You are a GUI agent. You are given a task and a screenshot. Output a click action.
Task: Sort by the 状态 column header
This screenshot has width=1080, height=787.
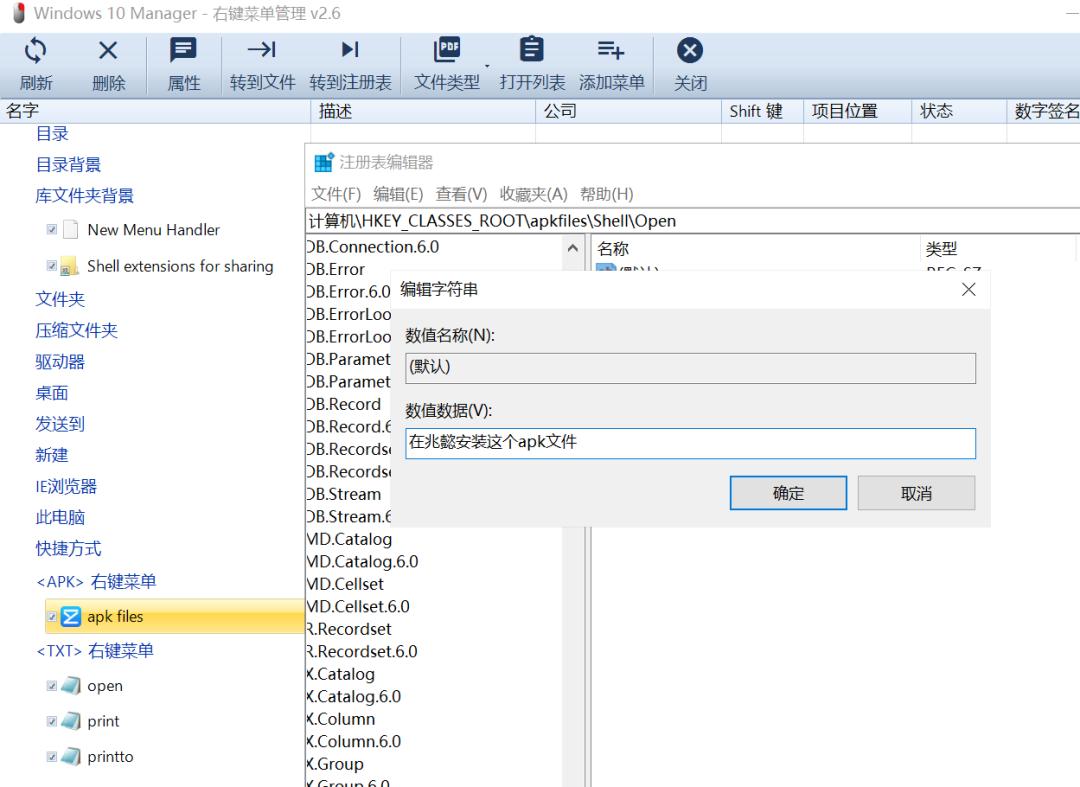[959, 111]
